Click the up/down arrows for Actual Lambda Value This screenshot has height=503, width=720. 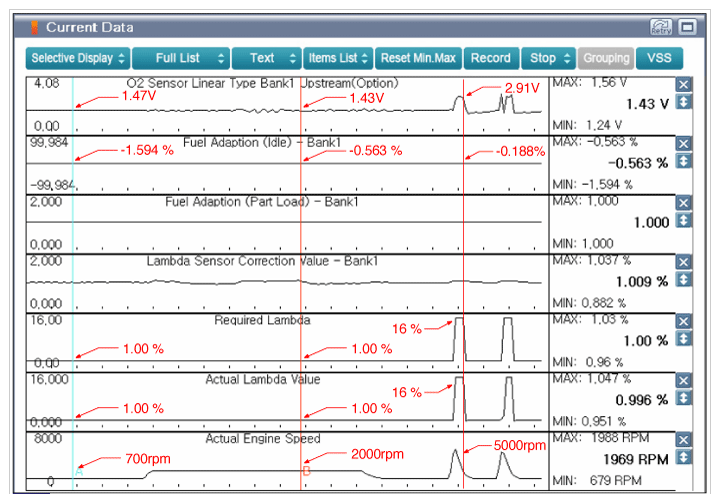684,397
